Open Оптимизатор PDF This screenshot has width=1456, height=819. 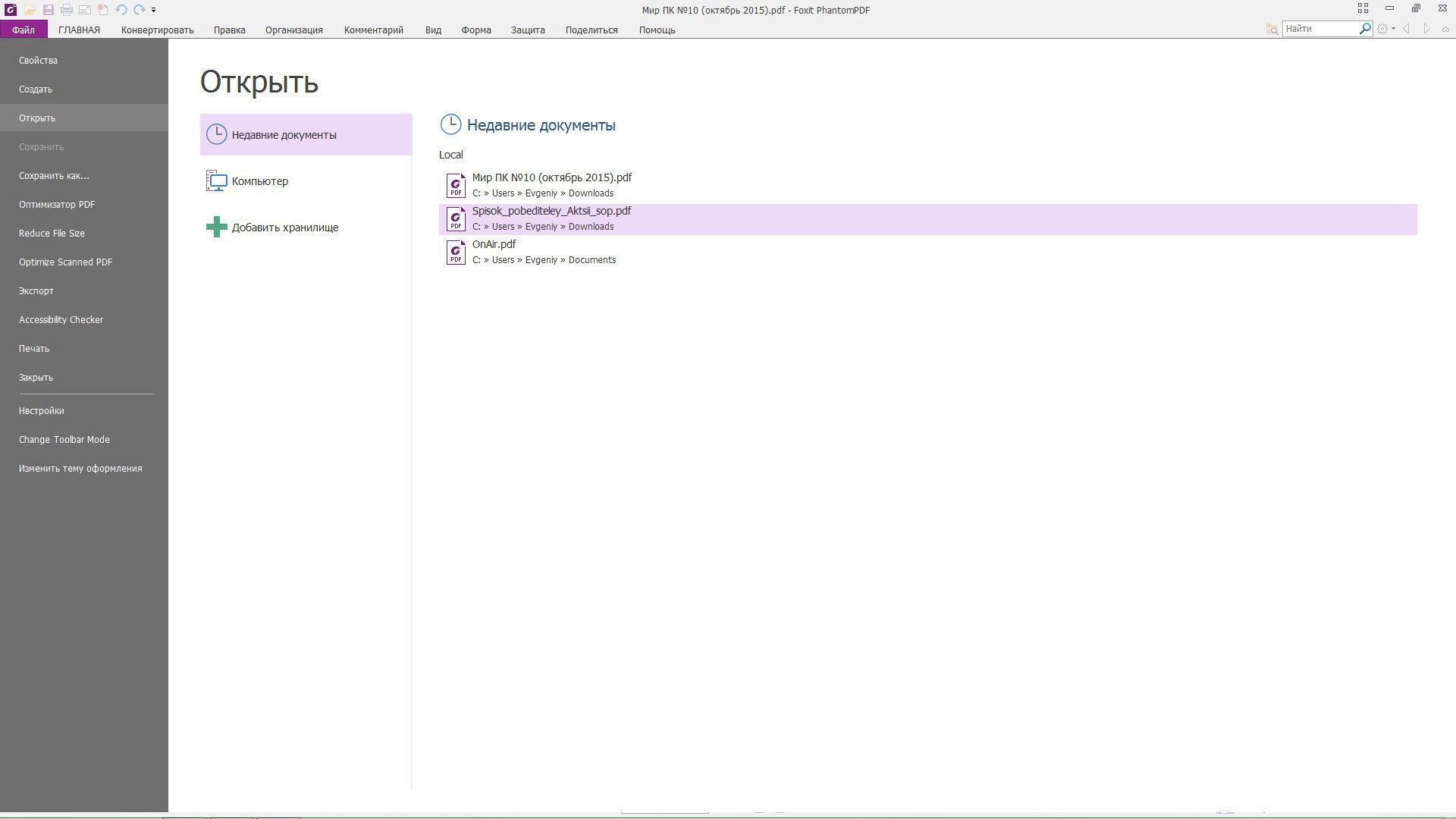click(84, 204)
